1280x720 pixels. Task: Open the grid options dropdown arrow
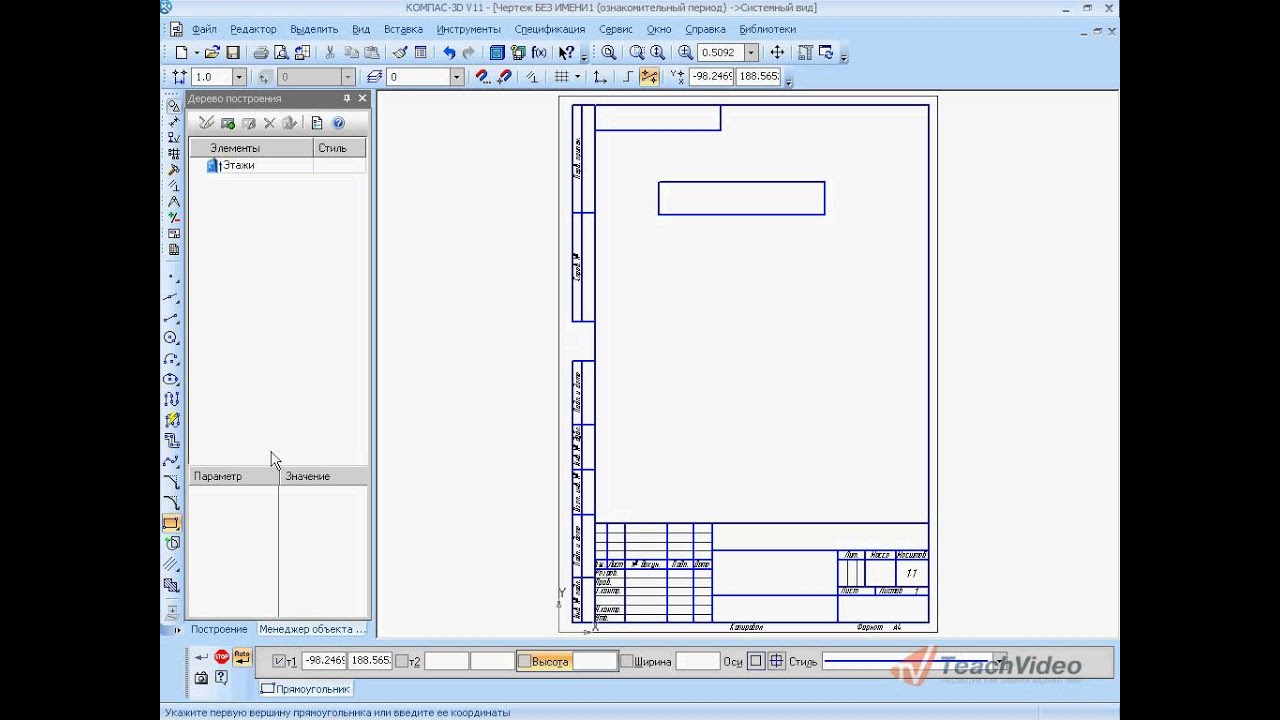[577, 77]
